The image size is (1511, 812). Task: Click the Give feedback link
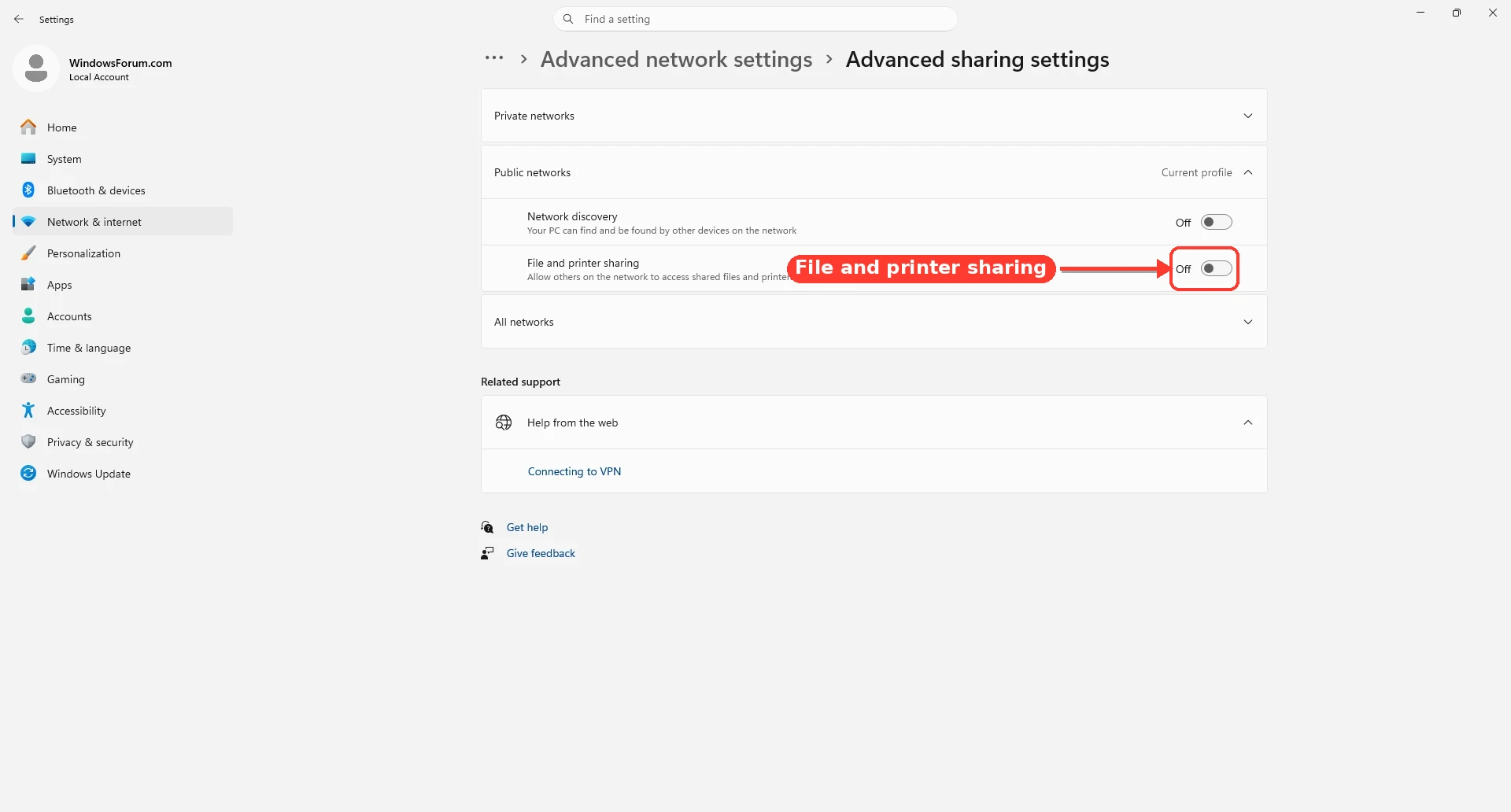pos(541,553)
